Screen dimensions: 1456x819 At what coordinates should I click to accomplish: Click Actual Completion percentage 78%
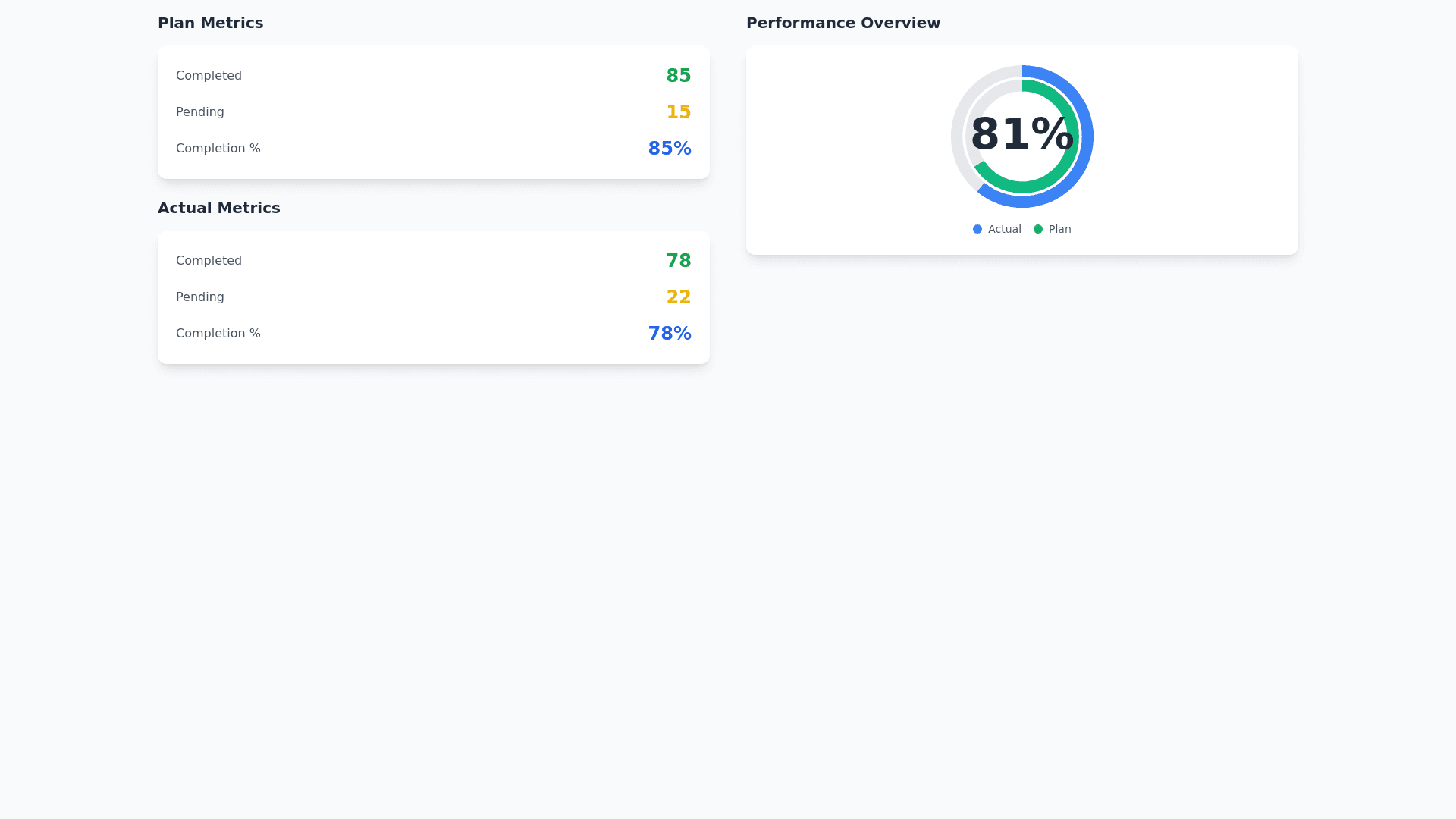point(669,334)
